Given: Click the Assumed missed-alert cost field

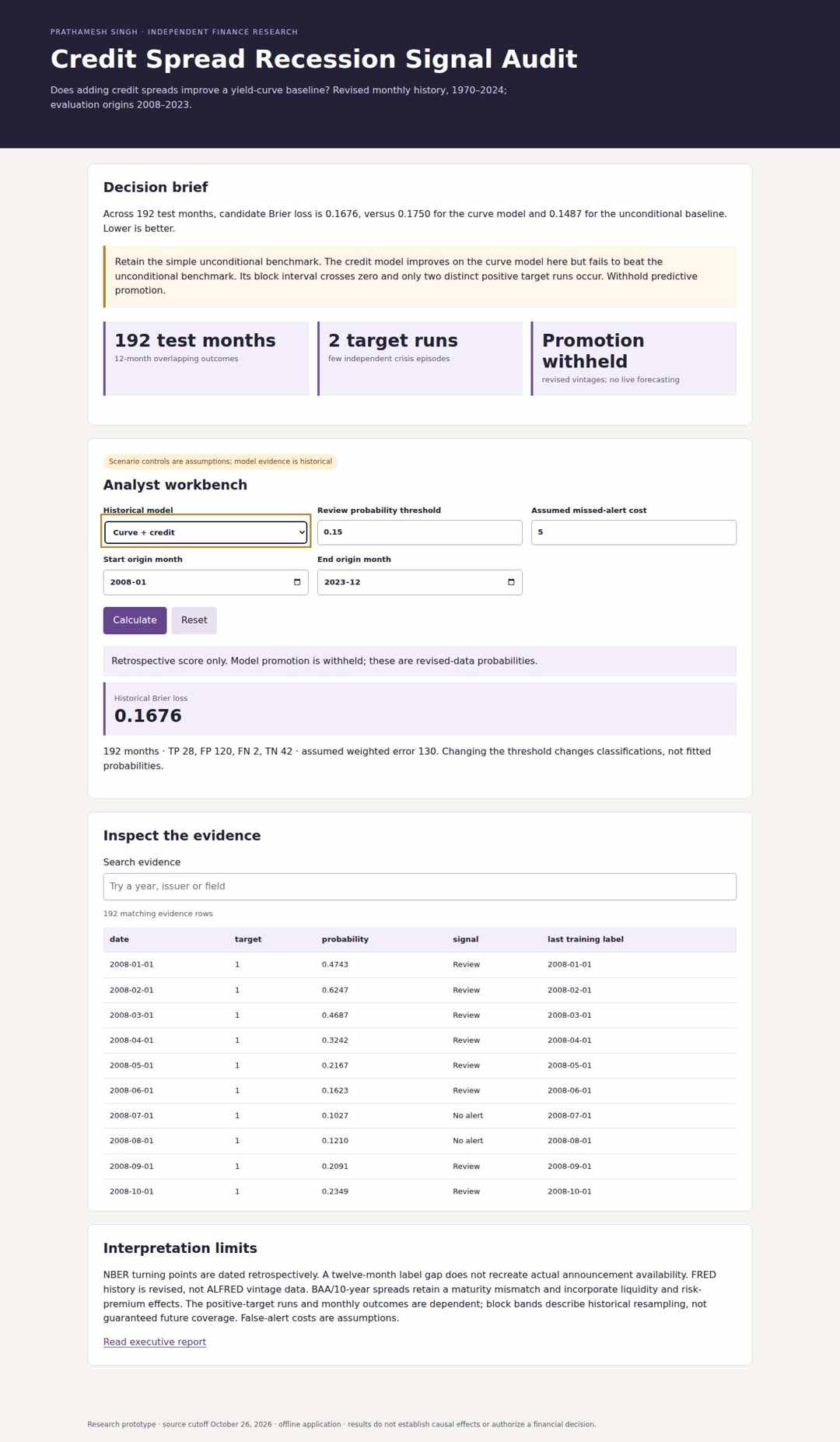Looking at the screenshot, I should (634, 532).
